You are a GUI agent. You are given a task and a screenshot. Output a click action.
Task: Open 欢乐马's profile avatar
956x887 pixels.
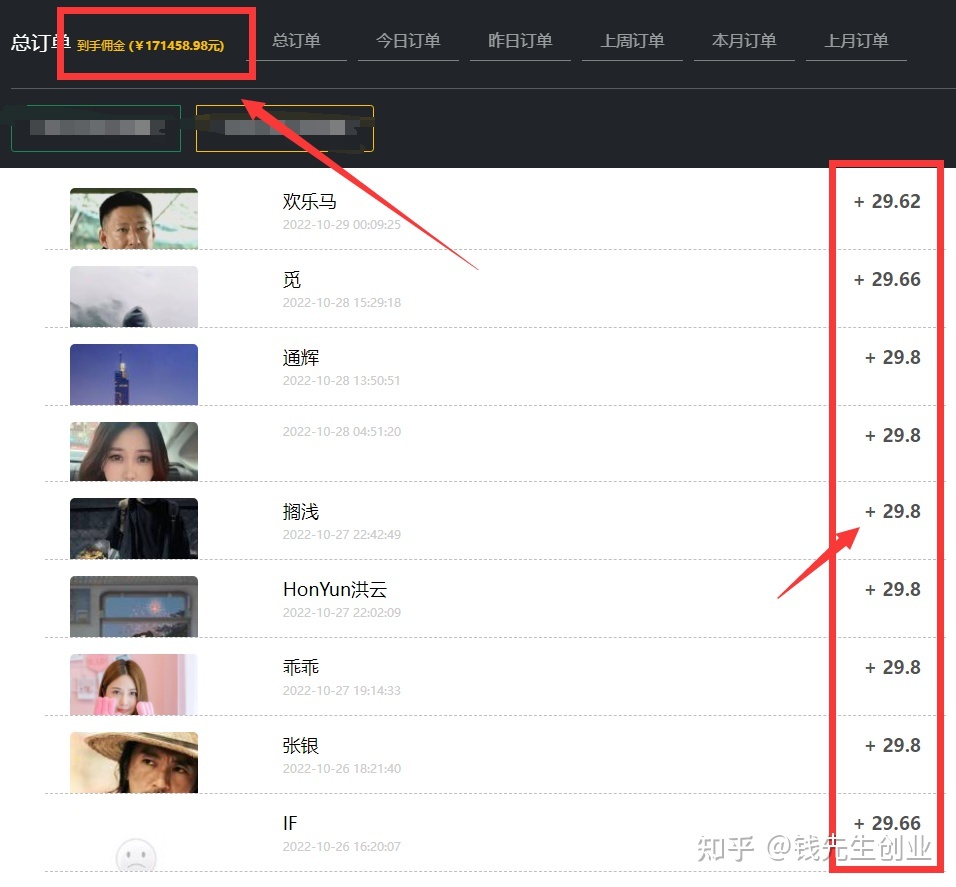coord(134,218)
